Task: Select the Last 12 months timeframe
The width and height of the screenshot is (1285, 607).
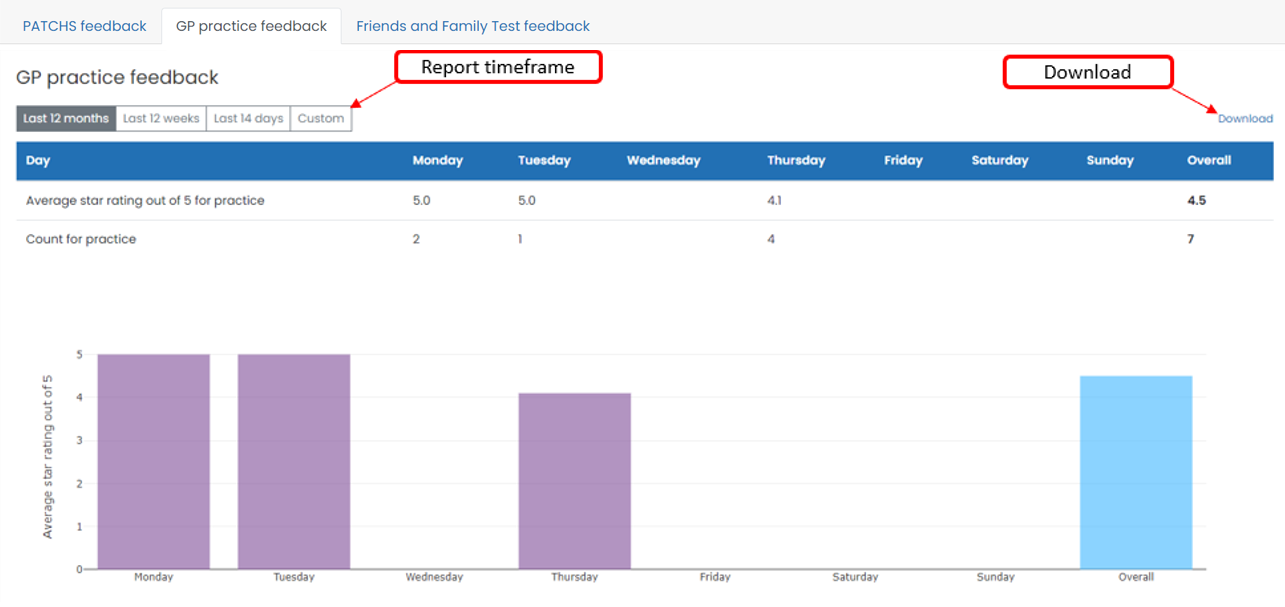Action: 66,118
